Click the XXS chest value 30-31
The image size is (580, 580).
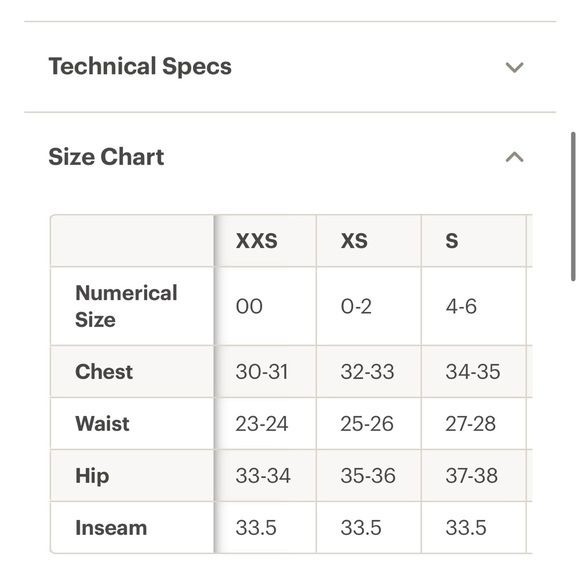[x=262, y=372]
